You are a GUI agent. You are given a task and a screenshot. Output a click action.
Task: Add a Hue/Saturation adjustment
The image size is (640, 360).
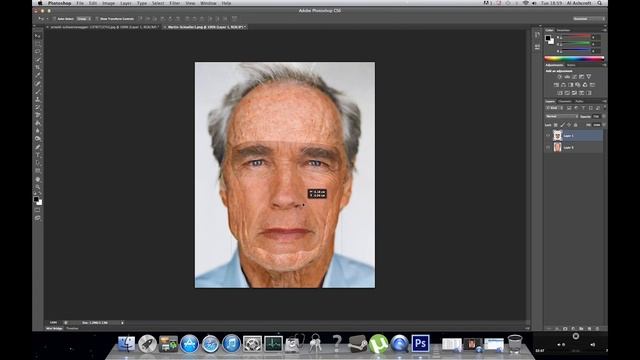[556, 85]
